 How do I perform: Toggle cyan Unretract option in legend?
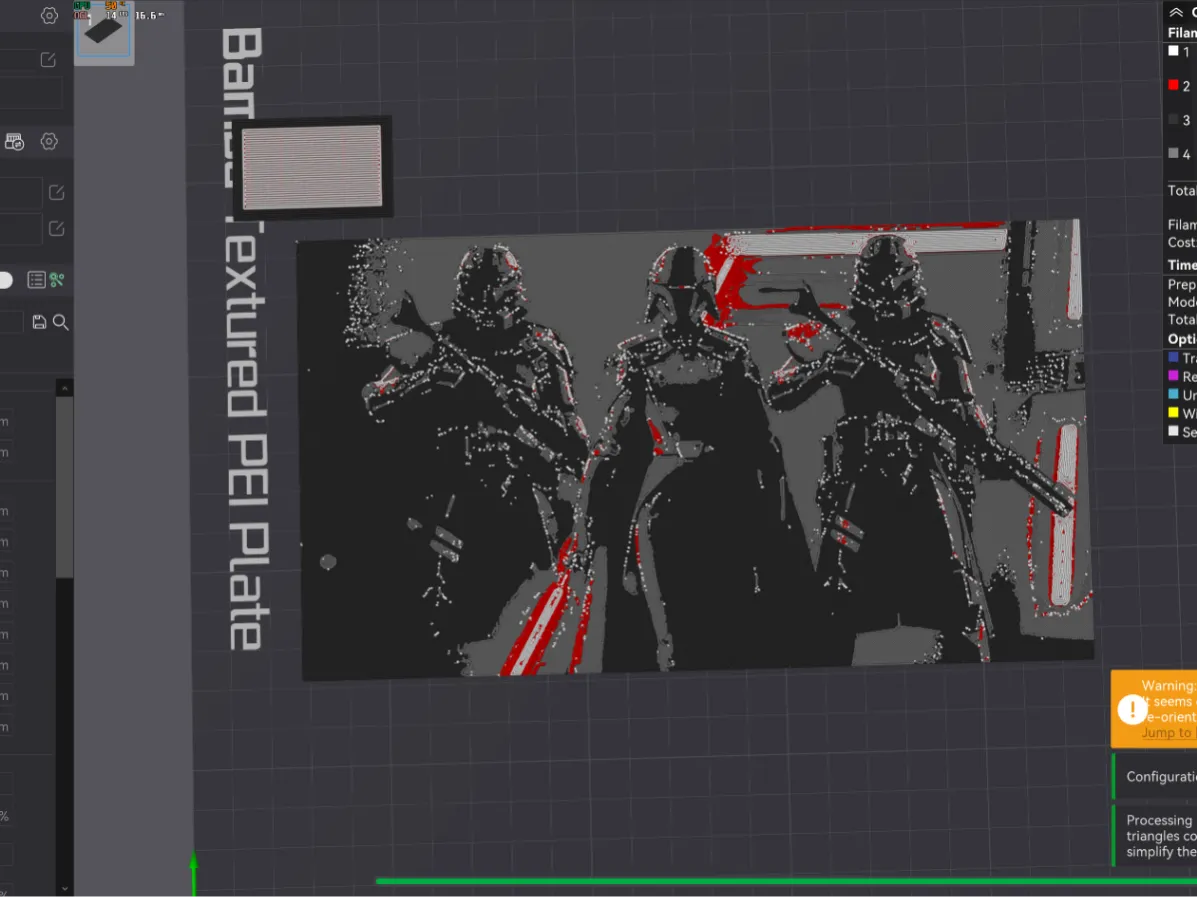(x=1173, y=394)
